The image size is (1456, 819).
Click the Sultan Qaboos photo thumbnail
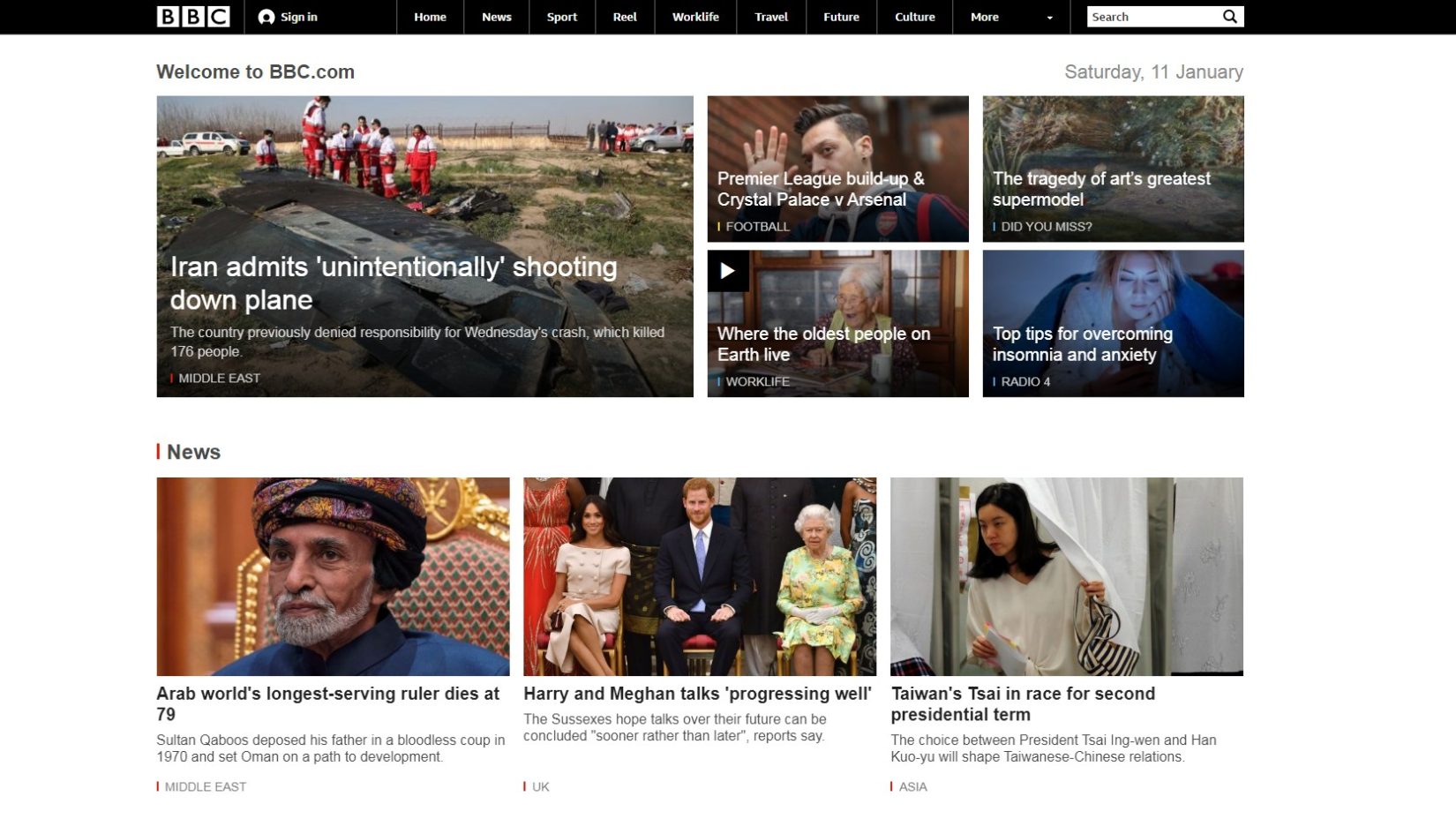click(x=333, y=576)
